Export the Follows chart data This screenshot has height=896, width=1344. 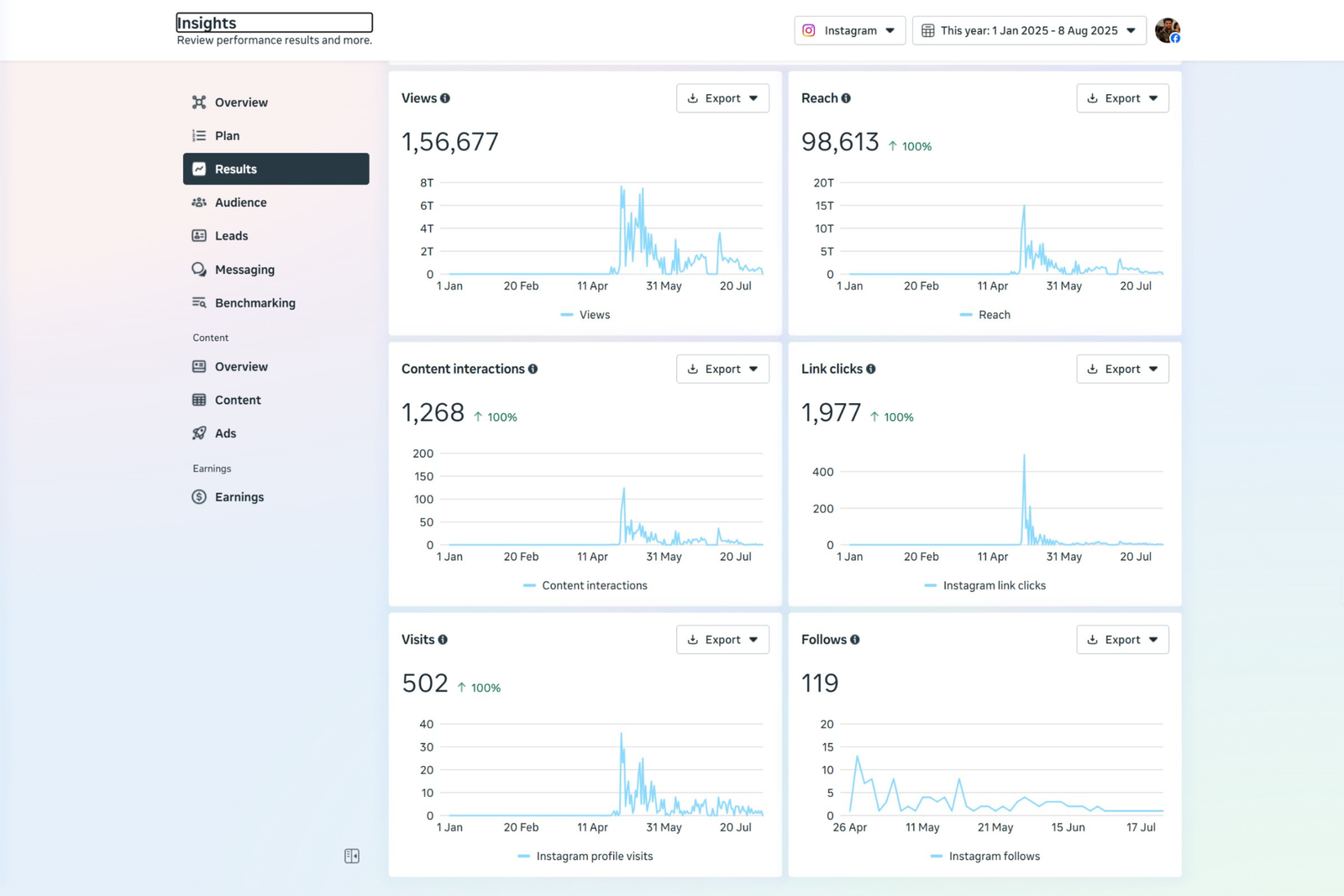(1122, 640)
